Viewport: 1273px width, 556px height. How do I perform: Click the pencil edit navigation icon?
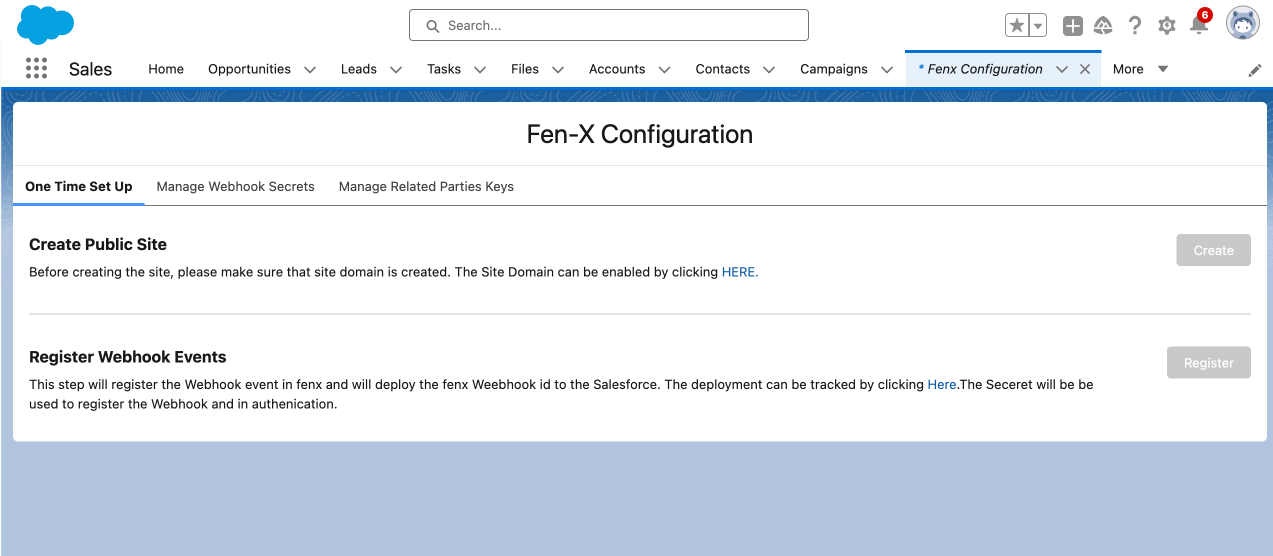point(1255,70)
